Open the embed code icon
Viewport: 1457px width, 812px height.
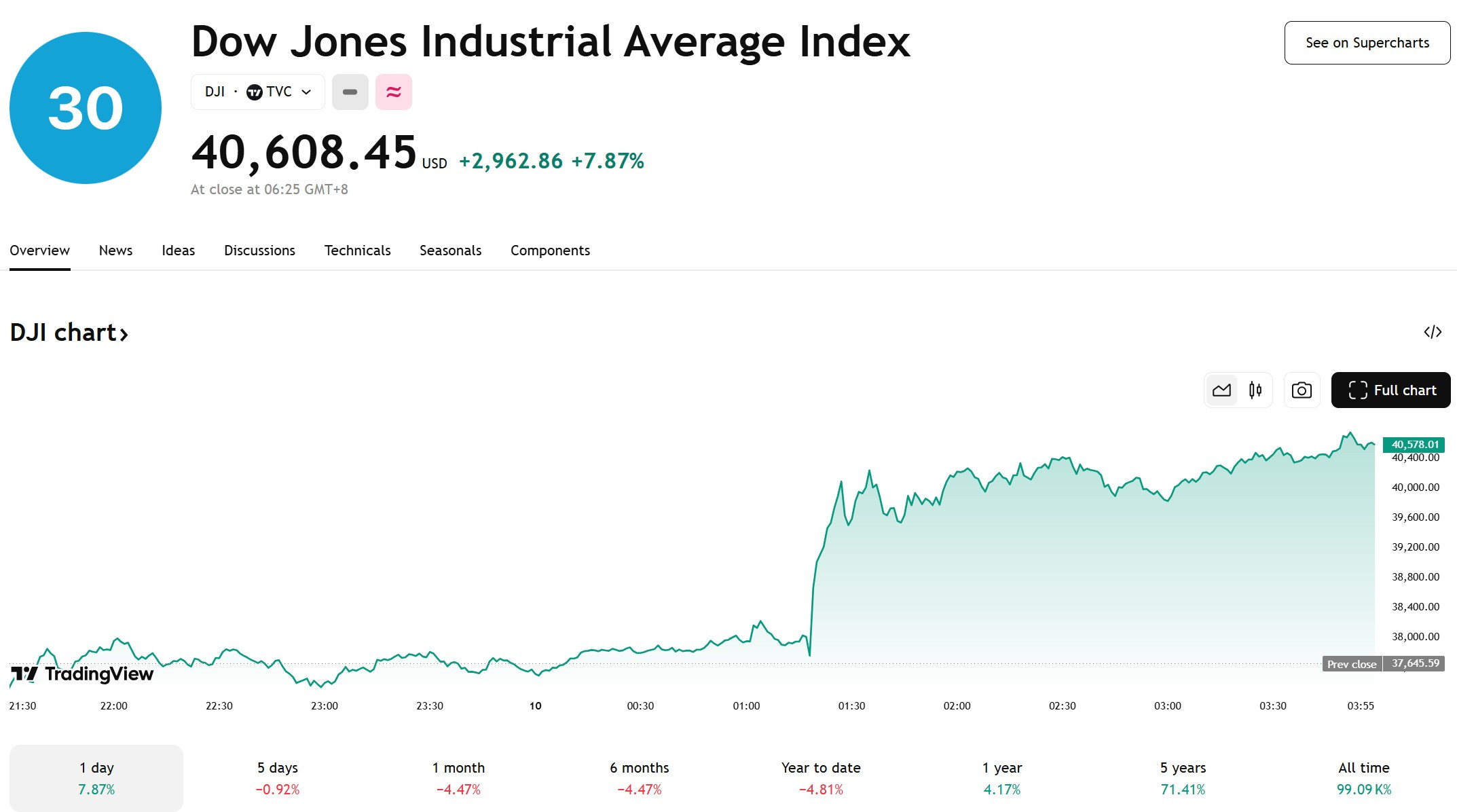tap(1433, 332)
